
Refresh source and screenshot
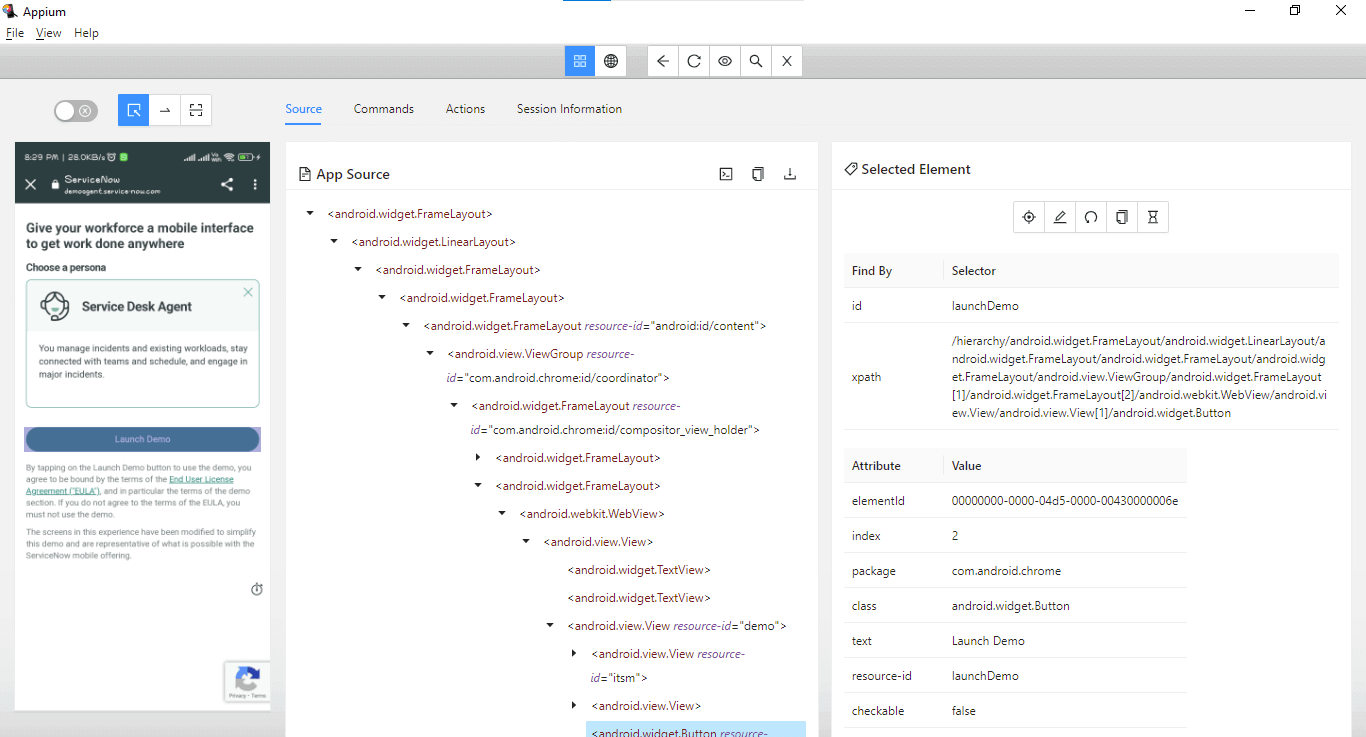(694, 61)
